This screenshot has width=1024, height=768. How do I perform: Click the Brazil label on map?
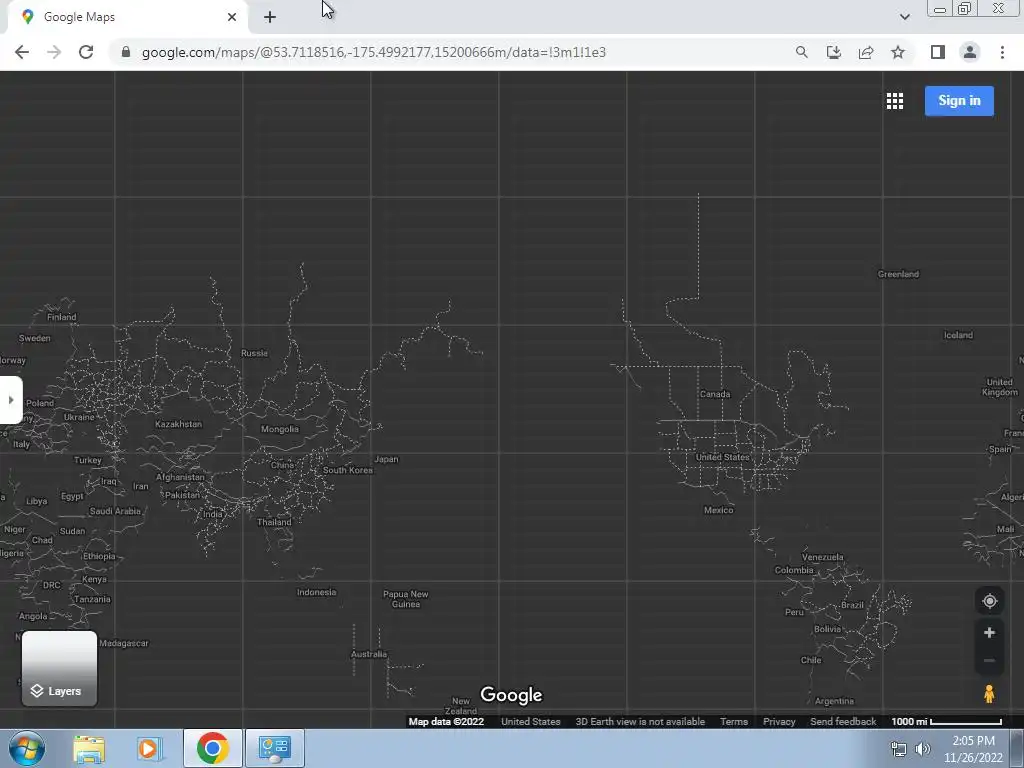(852, 605)
